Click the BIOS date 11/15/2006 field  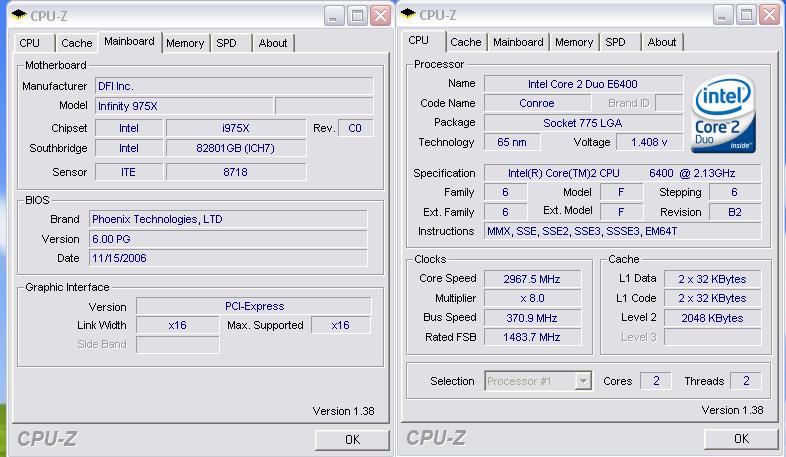[x=228, y=259]
